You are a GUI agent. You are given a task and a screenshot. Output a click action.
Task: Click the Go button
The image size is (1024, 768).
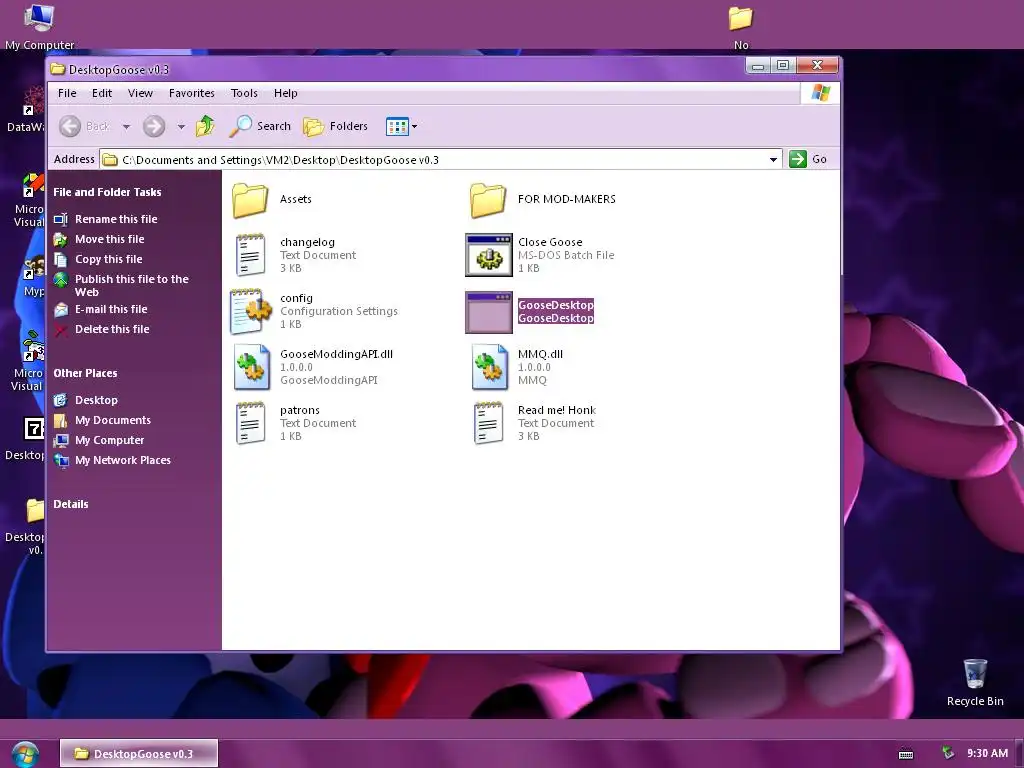808,159
